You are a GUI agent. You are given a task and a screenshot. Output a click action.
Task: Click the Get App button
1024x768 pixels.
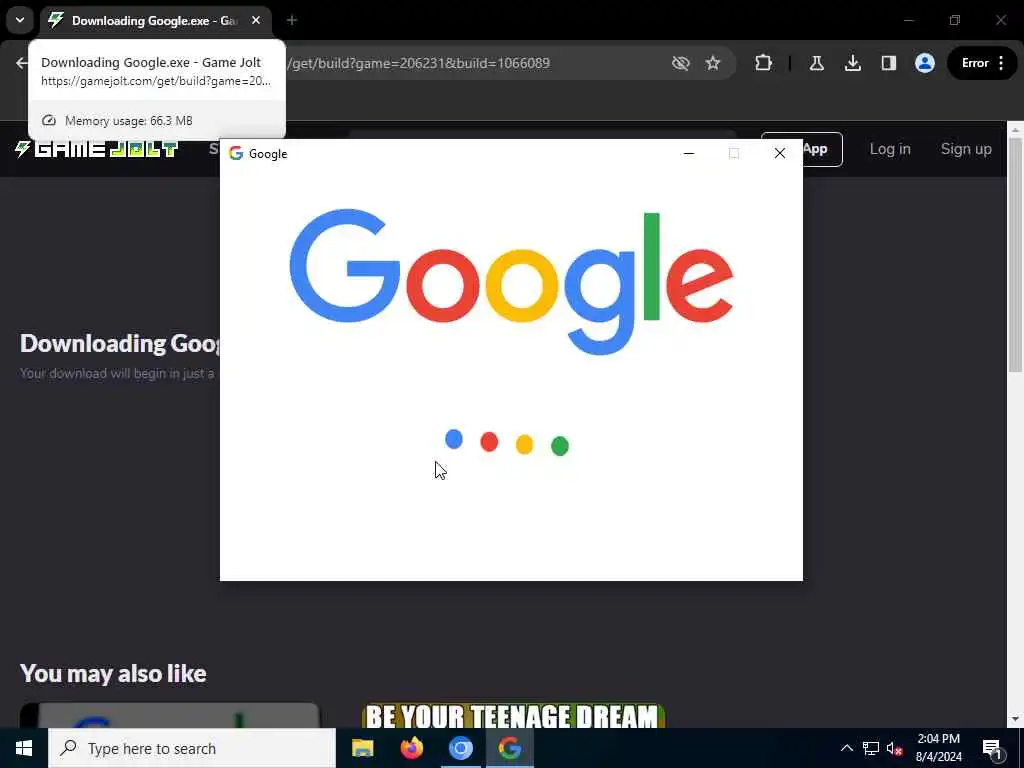click(822, 149)
